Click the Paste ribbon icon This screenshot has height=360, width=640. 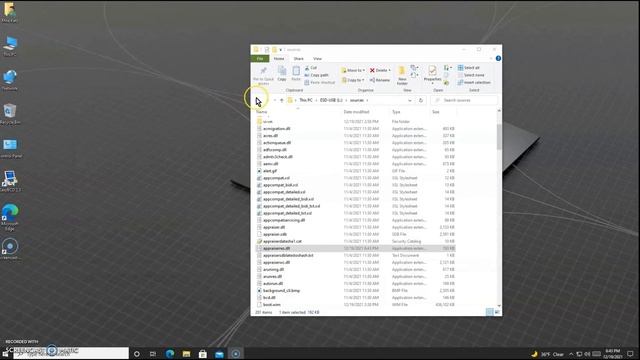click(x=296, y=74)
